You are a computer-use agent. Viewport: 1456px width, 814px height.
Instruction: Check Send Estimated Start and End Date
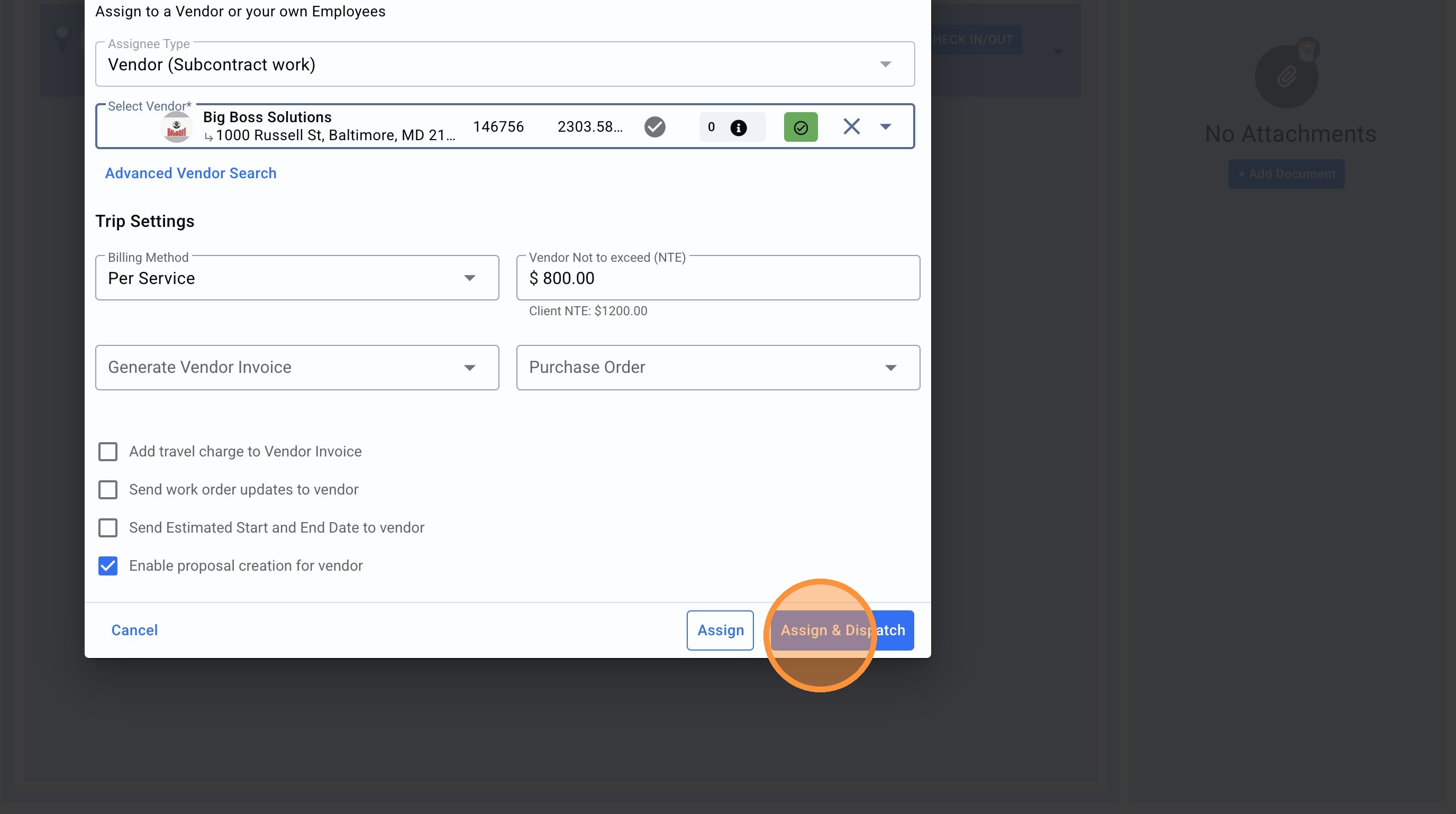tap(108, 527)
